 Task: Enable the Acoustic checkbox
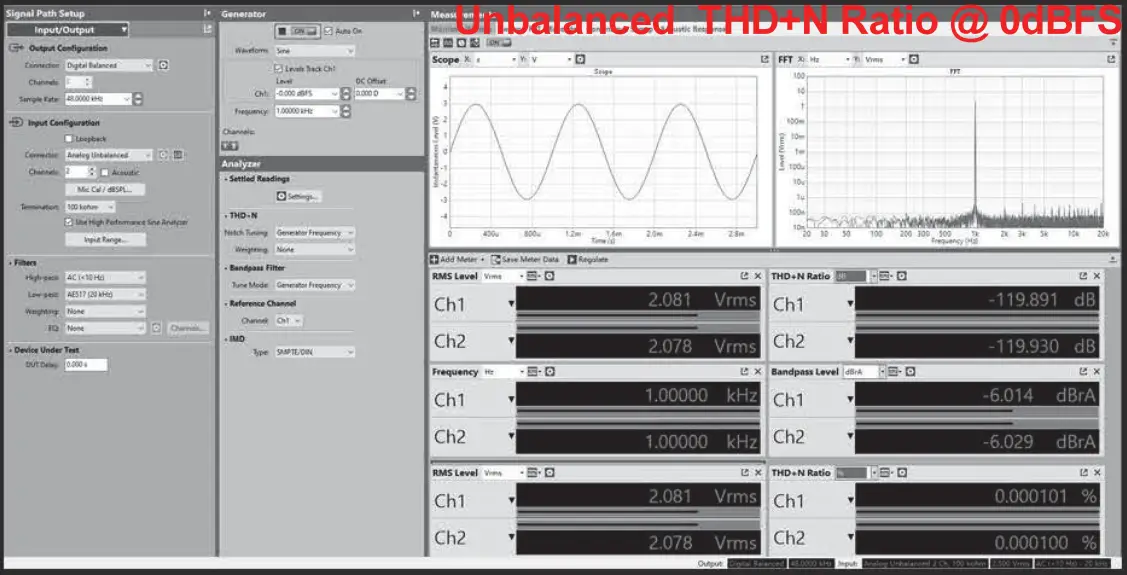click(x=105, y=172)
